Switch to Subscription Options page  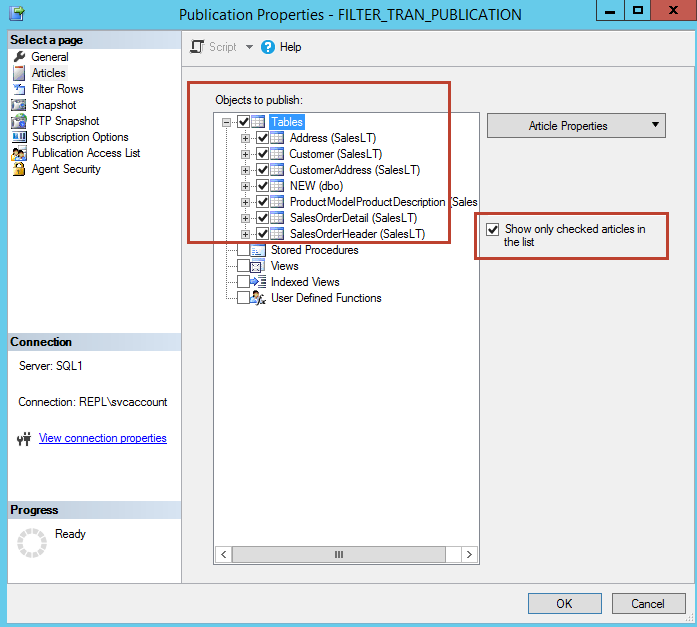[x=80, y=137]
